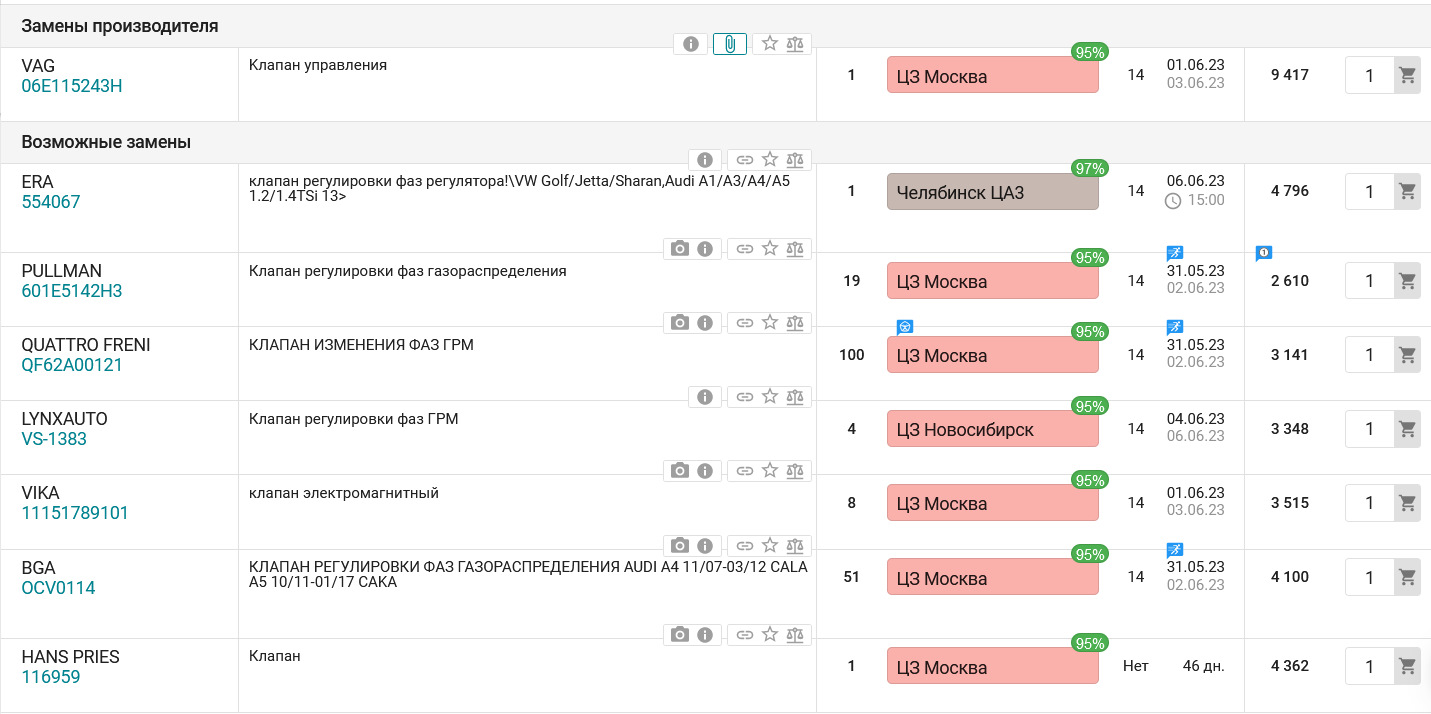This screenshot has height=714, width=1431.
Task: Toggle the favorite star for VAG 06E115243H
Action: (770, 44)
